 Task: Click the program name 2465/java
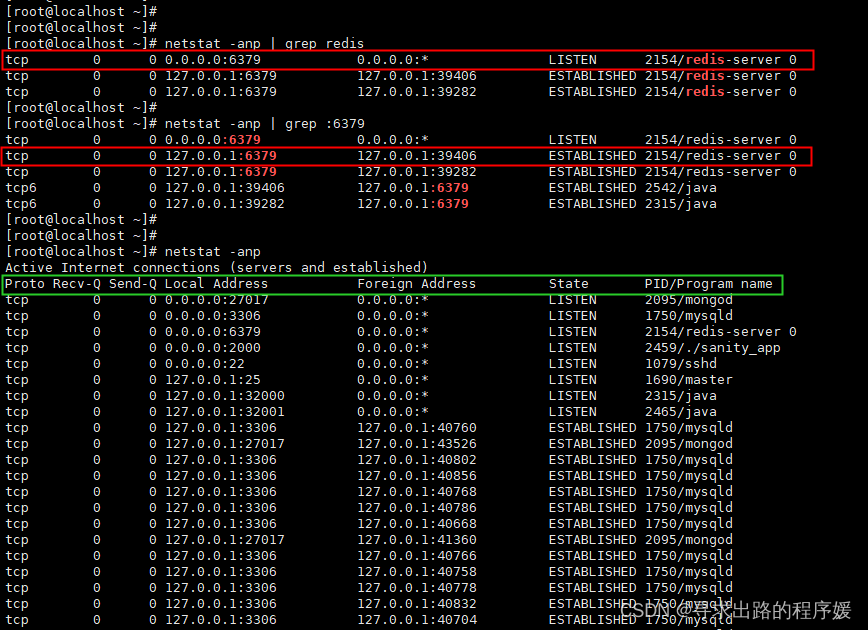[x=680, y=412]
